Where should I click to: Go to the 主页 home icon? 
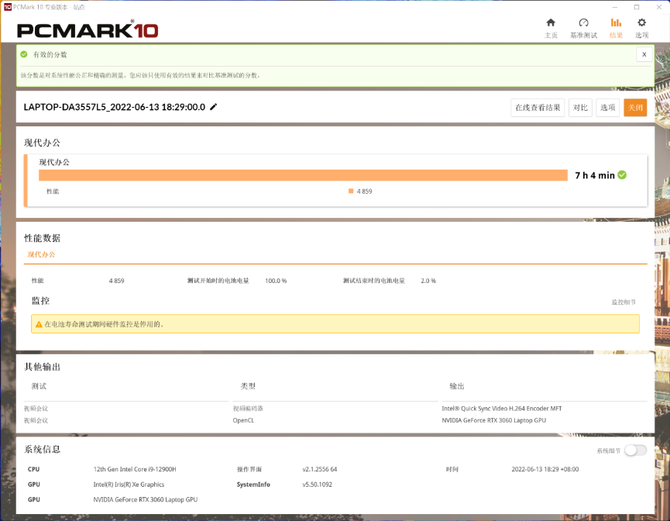[x=550, y=23]
